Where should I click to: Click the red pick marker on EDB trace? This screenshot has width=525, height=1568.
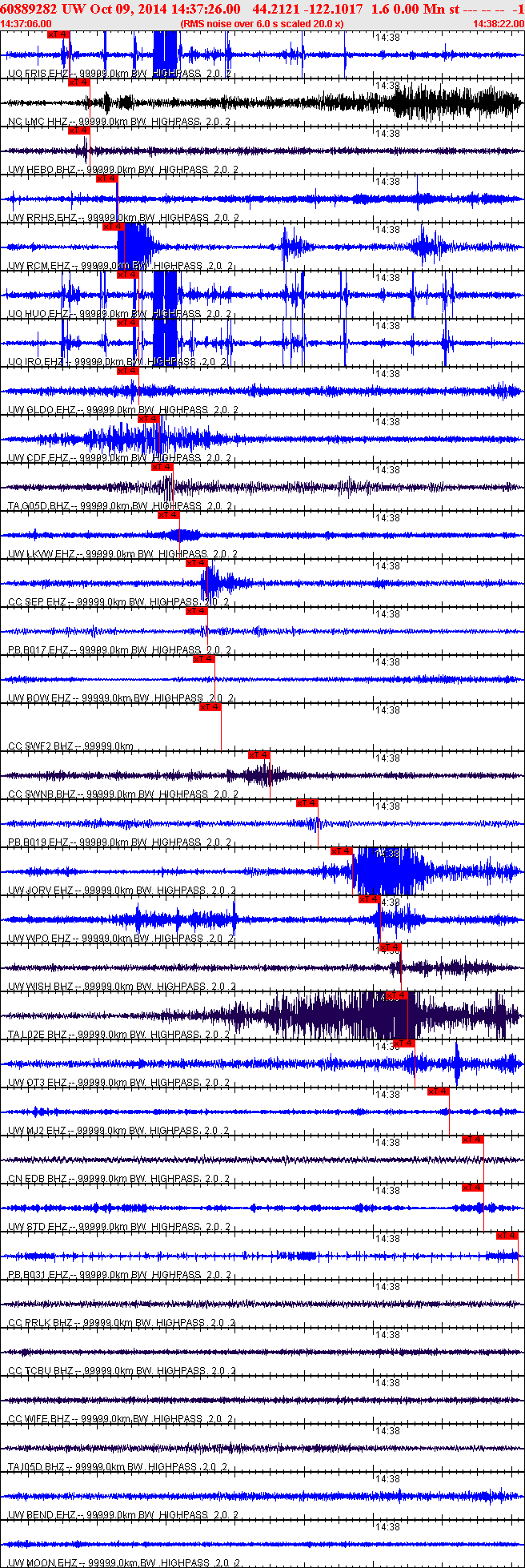coord(473,1140)
